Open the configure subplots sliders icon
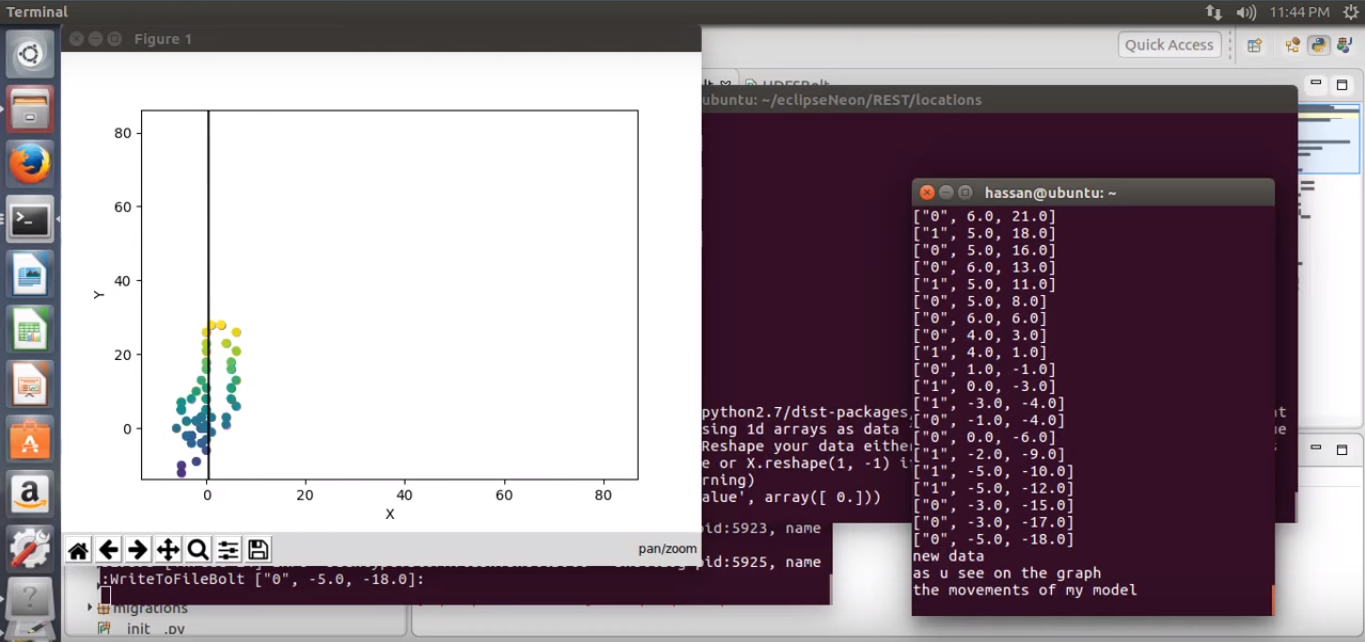Screen dimensions: 1365x642 click(228, 549)
